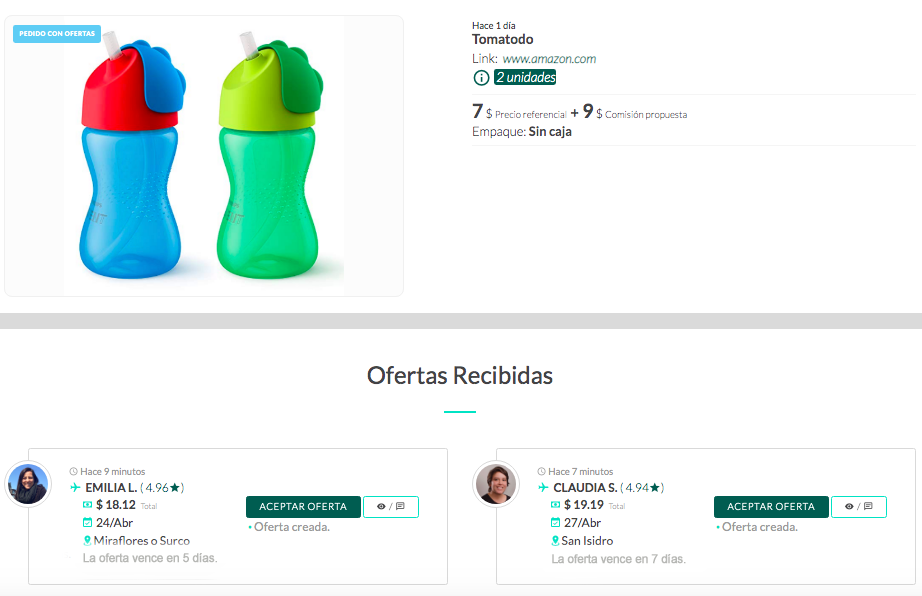Screen dimensions: 922x596
Task: Click the clock icon near Hace 9 minutos
Action: point(74,471)
